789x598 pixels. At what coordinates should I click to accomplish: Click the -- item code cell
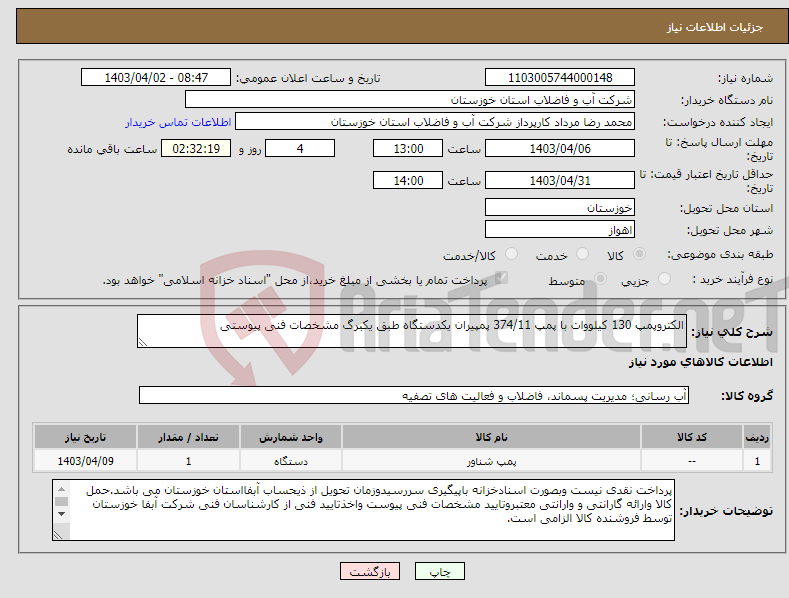click(692, 461)
